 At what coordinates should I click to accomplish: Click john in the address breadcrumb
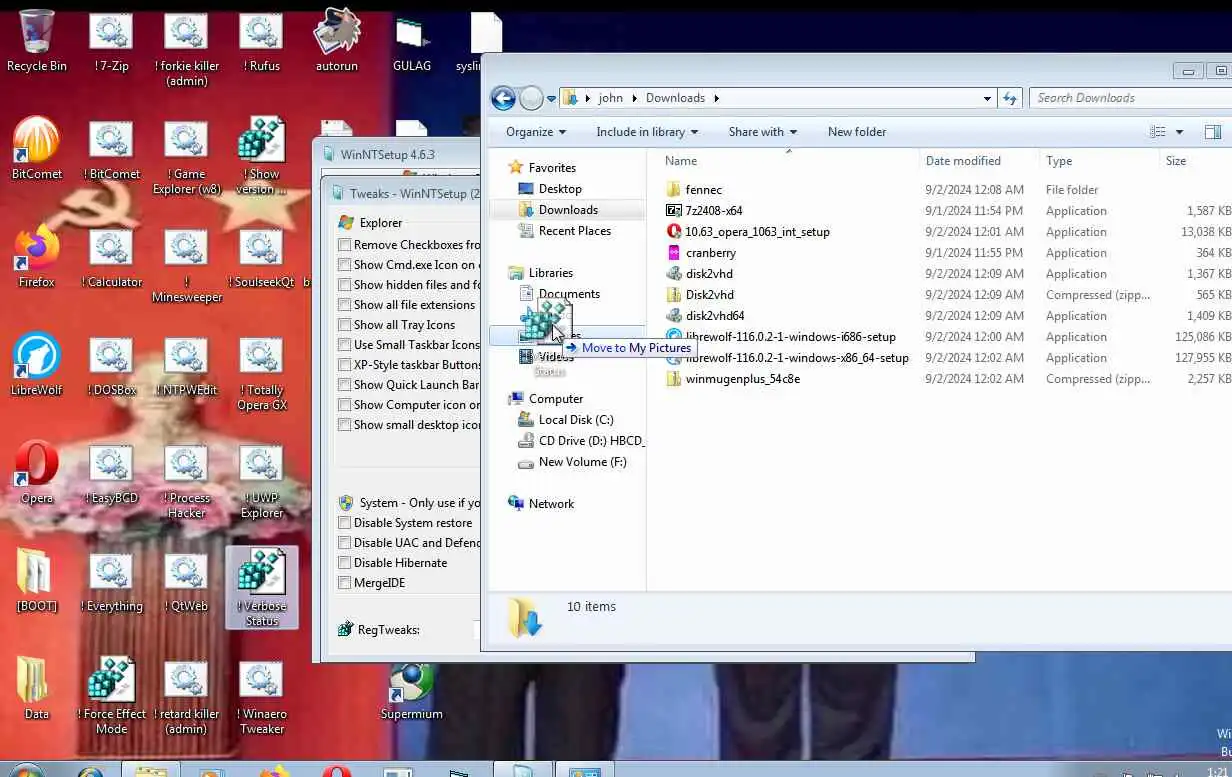[x=610, y=98]
